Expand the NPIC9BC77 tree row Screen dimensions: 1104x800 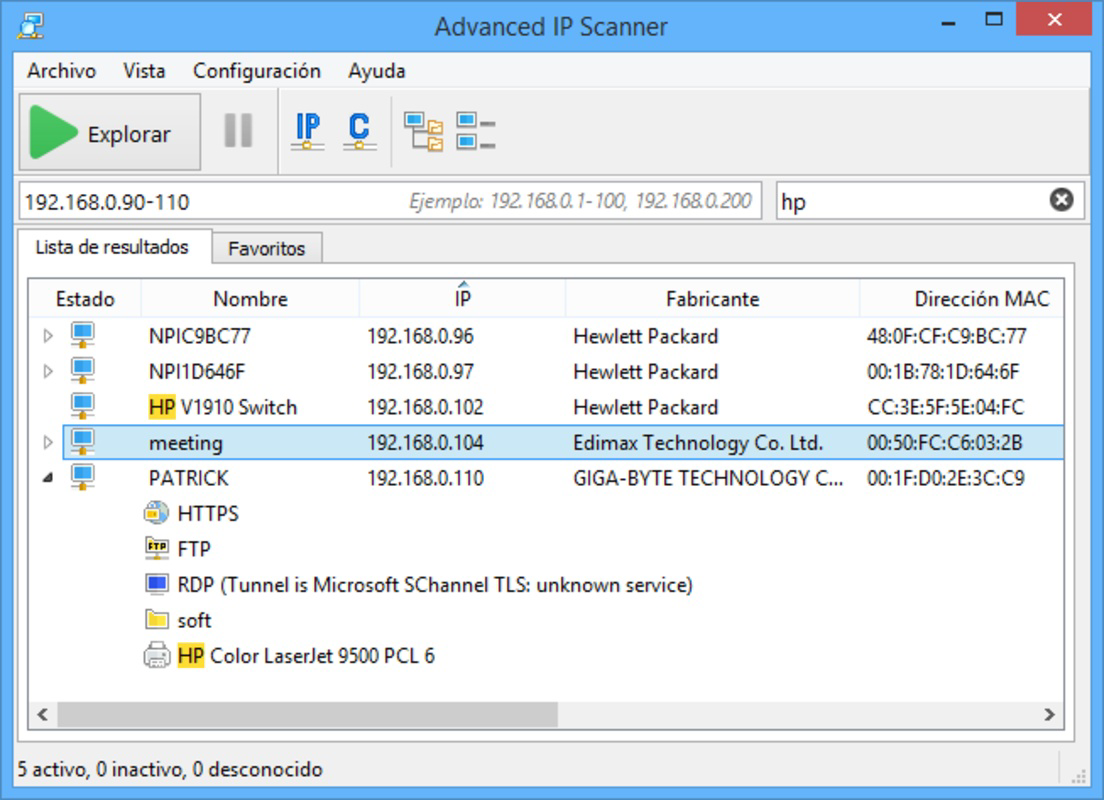coord(46,336)
